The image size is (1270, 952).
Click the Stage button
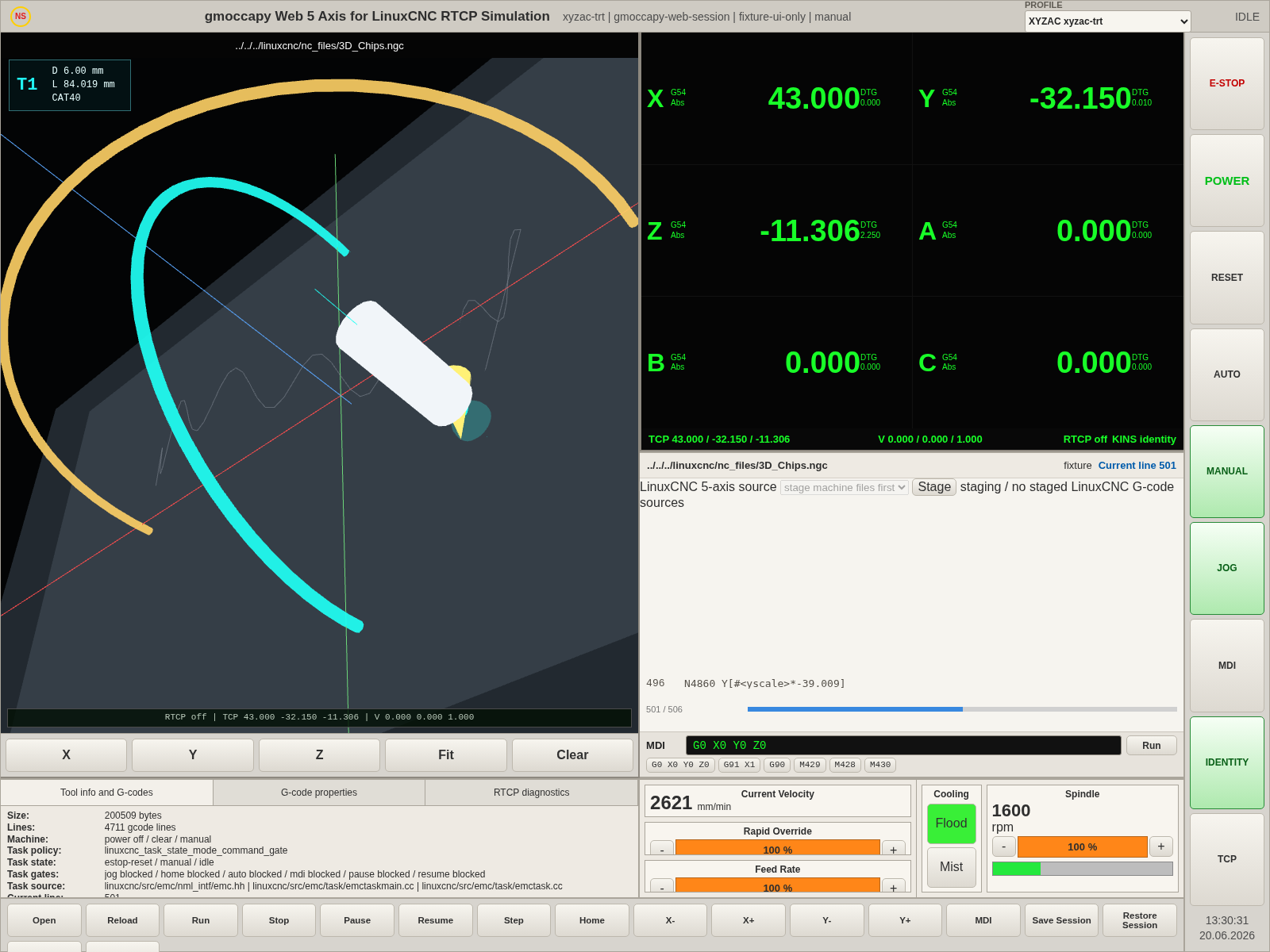pyautogui.click(x=934, y=487)
